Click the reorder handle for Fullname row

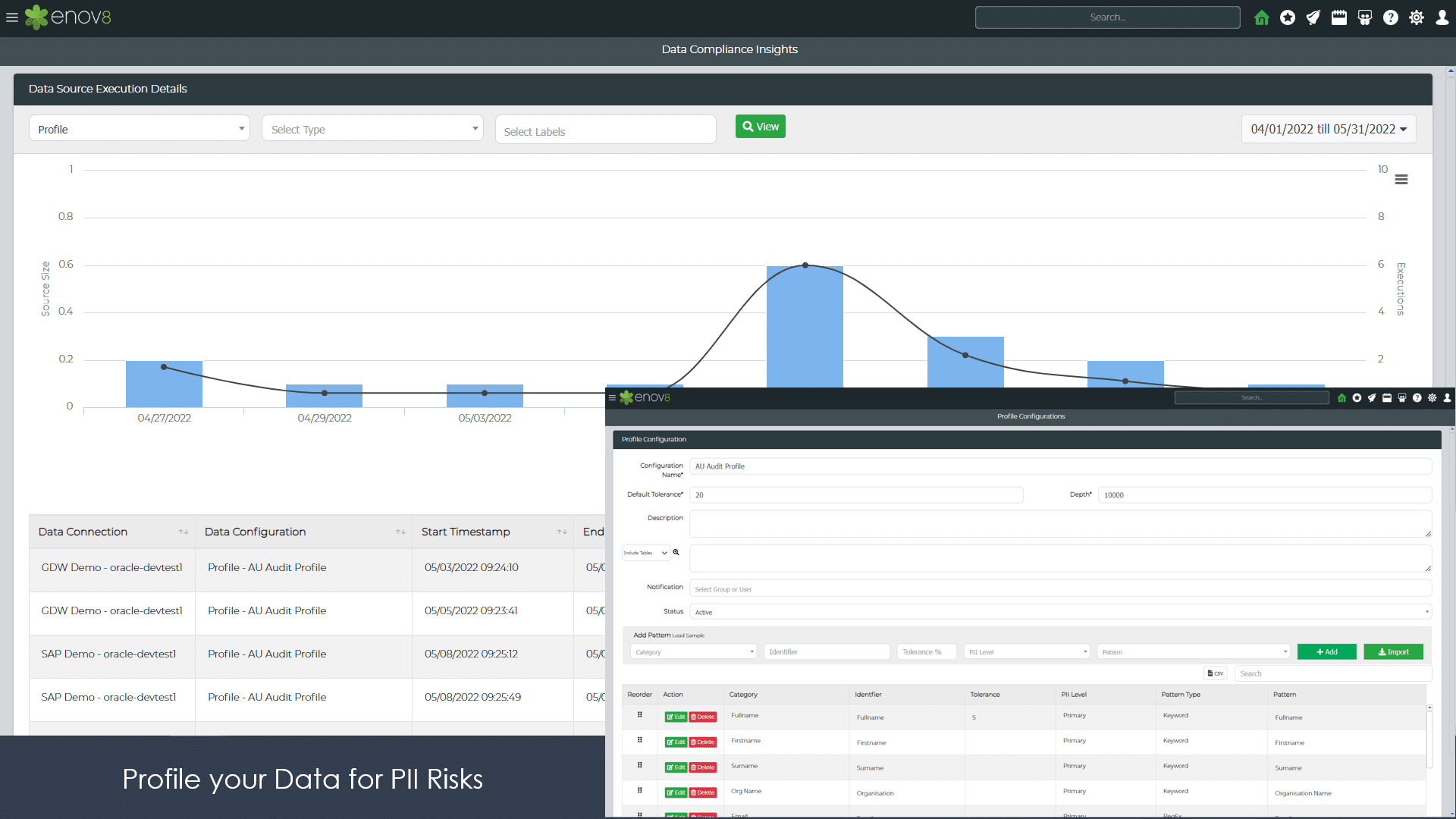click(x=640, y=715)
